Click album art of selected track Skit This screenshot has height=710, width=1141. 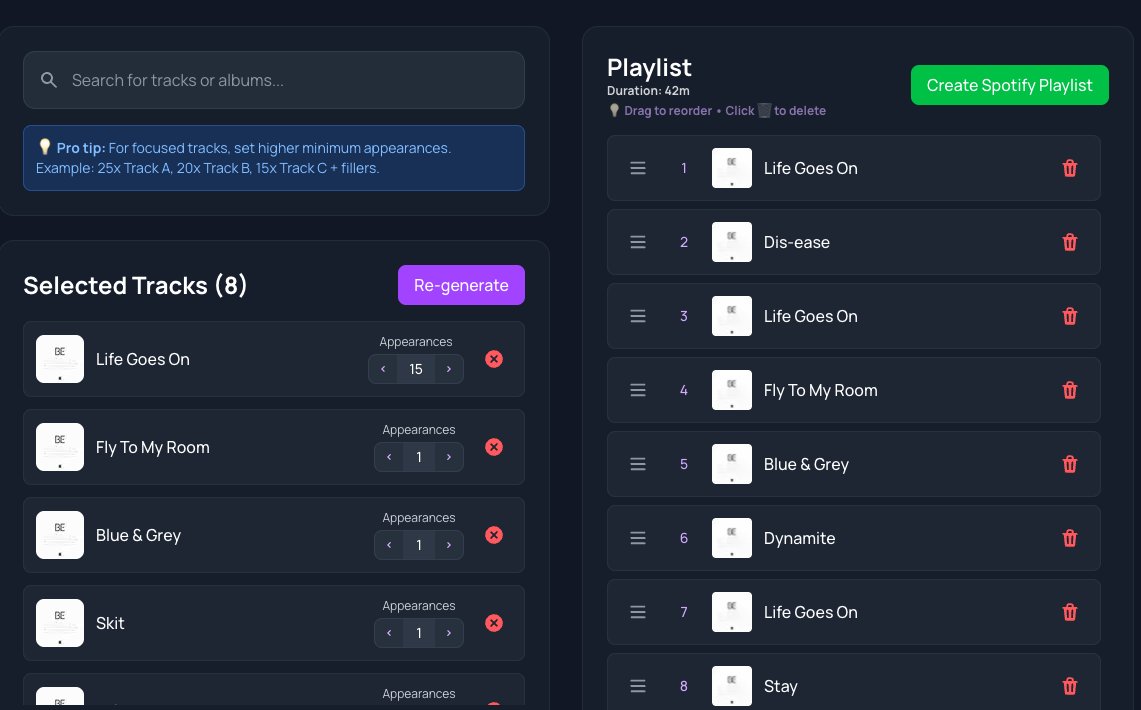(60, 623)
